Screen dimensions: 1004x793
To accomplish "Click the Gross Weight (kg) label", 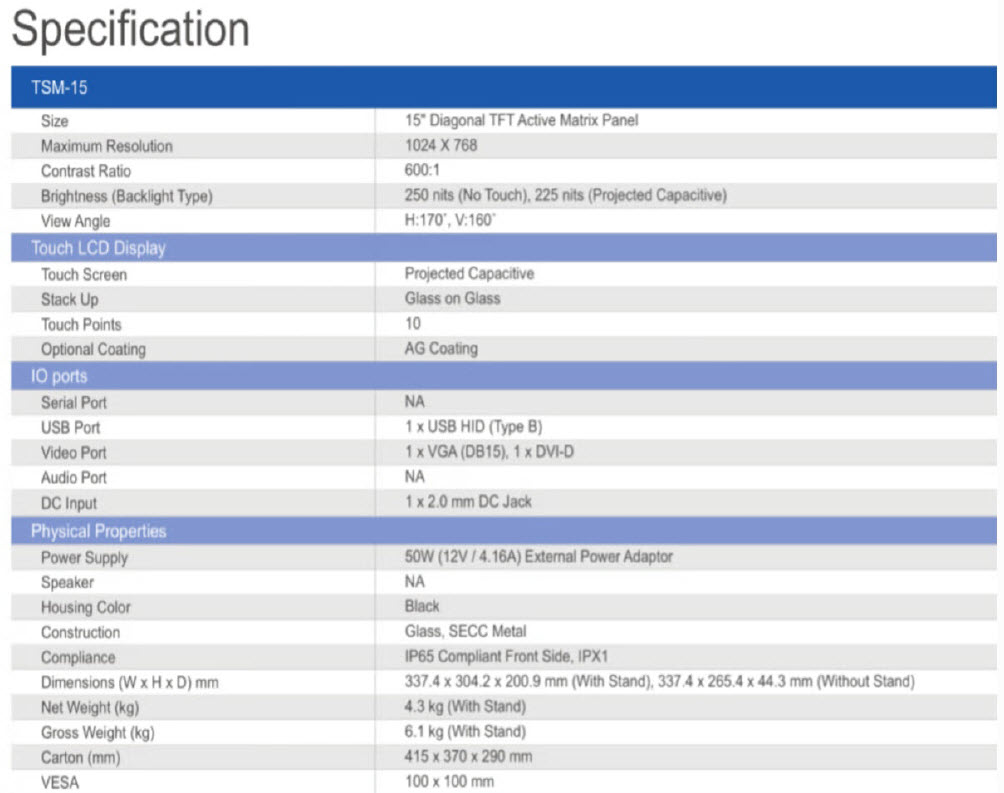I will pos(98,733).
